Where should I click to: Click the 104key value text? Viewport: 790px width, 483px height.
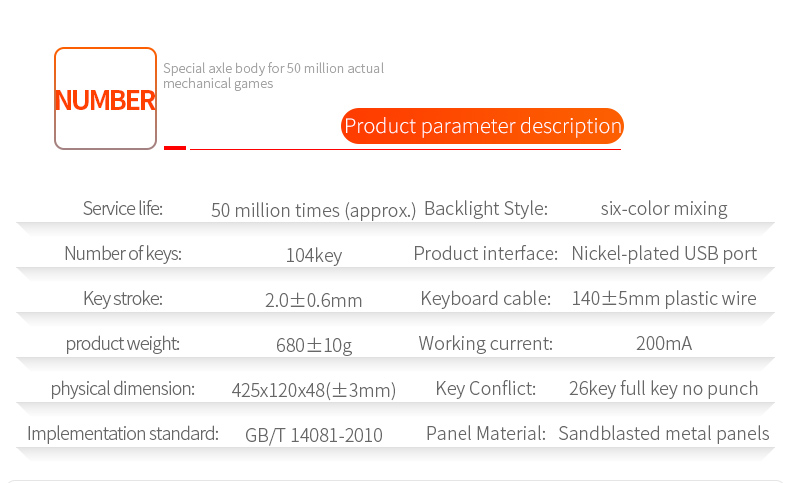pyautogui.click(x=314, y=255)
